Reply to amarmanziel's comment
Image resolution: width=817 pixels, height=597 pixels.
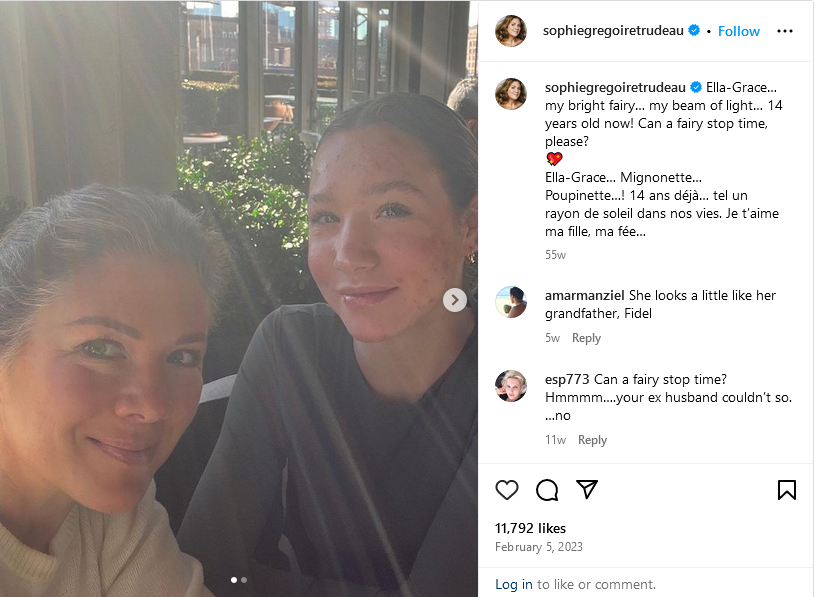tap(586, 338)
